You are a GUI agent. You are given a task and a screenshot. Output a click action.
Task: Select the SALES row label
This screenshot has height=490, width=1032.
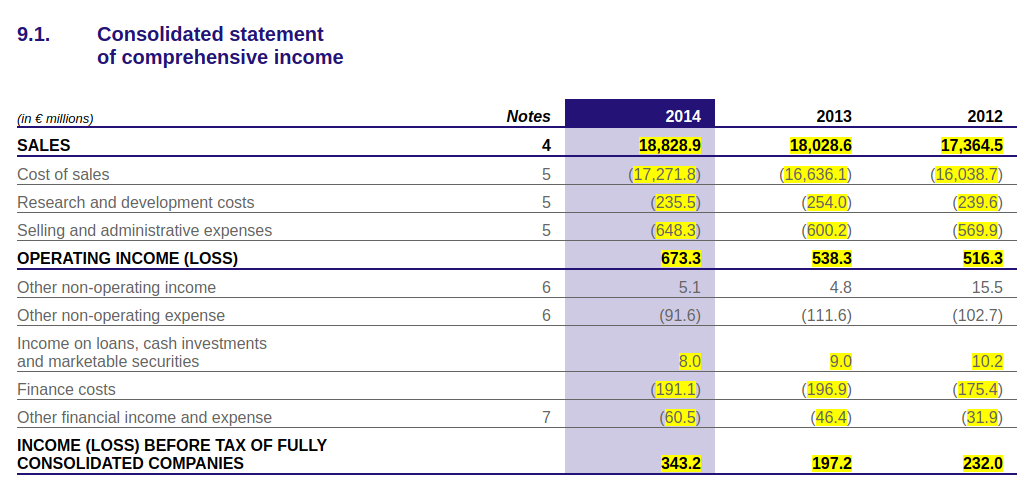click(x=43, y=146)
